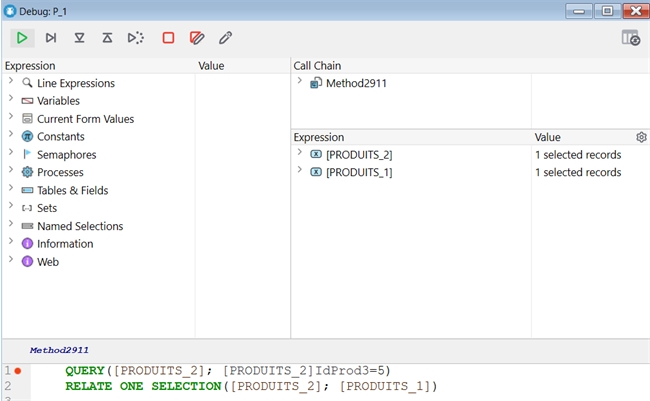Viewport: 650px width, 401px height.
Task: Select Tables & Fields in the list
Action: tap(72, 190)
